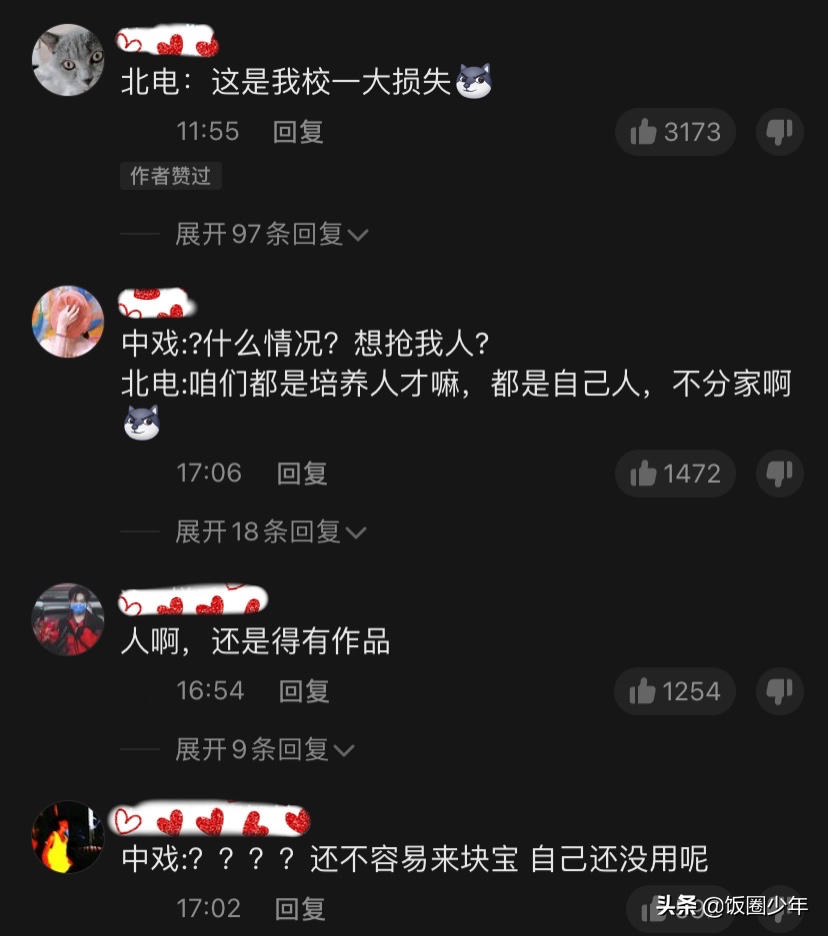Viewport: 828px width, 936px height.
Task: Dislike the 17:06 comment
Action: 780,474
